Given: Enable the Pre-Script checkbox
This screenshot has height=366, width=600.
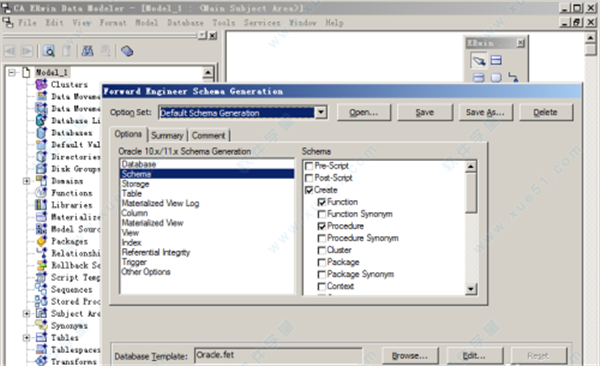Looking at the screenshot, I should (309, 166).
